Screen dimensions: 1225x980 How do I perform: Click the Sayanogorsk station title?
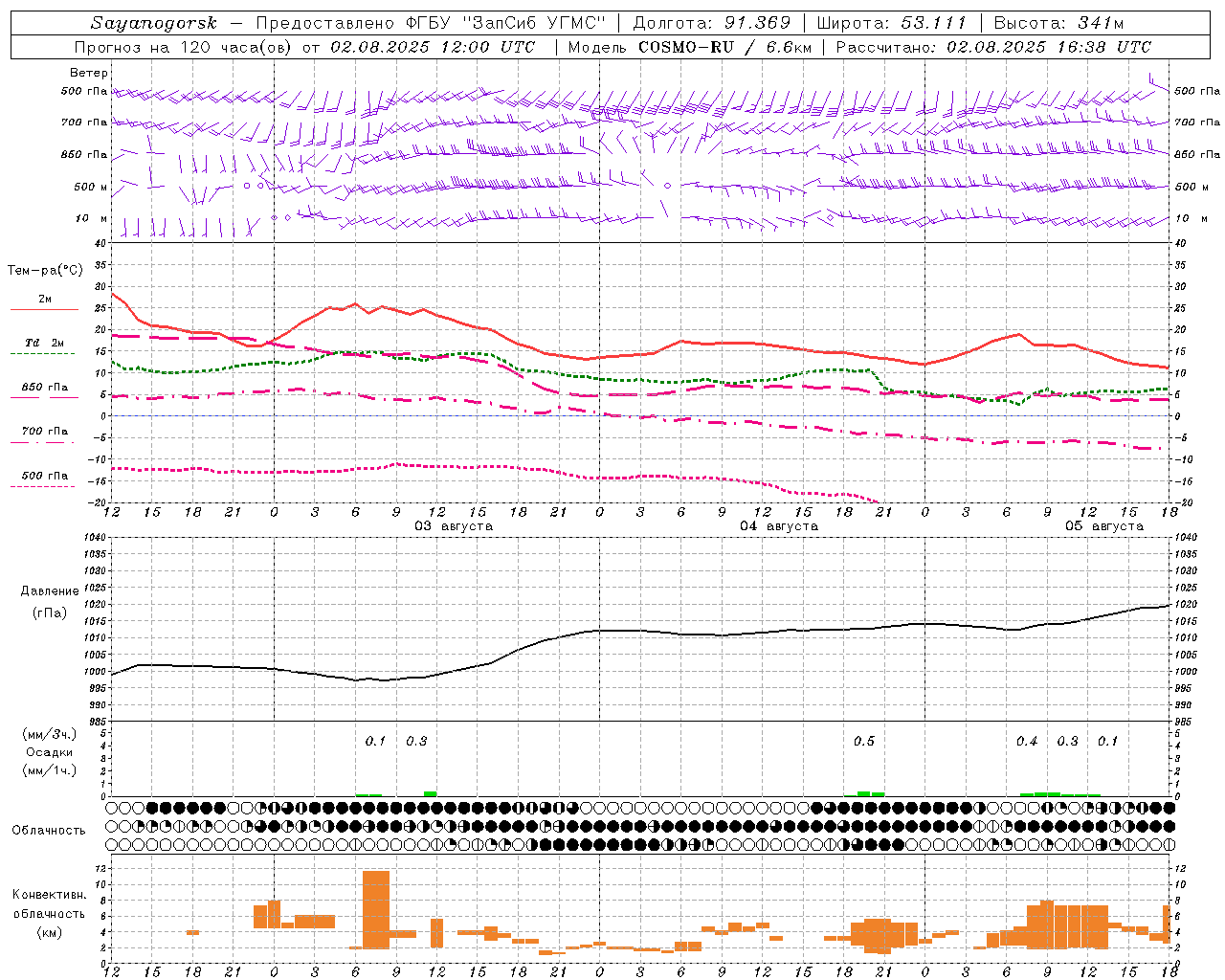[154, 23]
